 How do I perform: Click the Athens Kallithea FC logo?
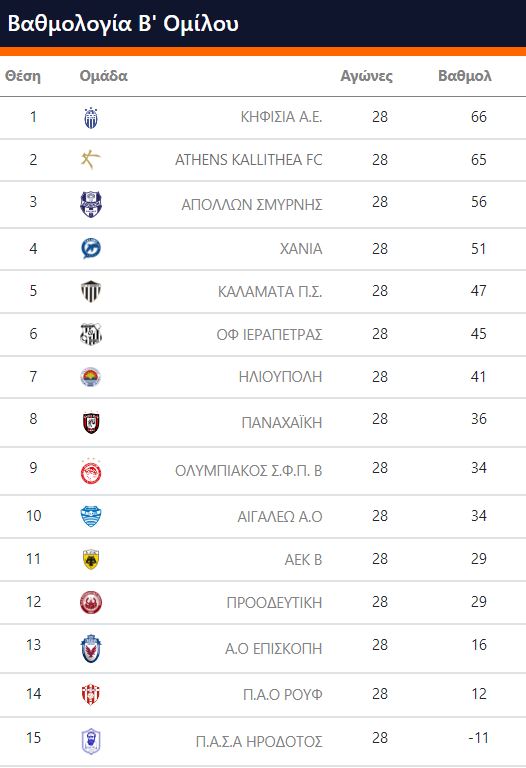[x=91, y=160]
